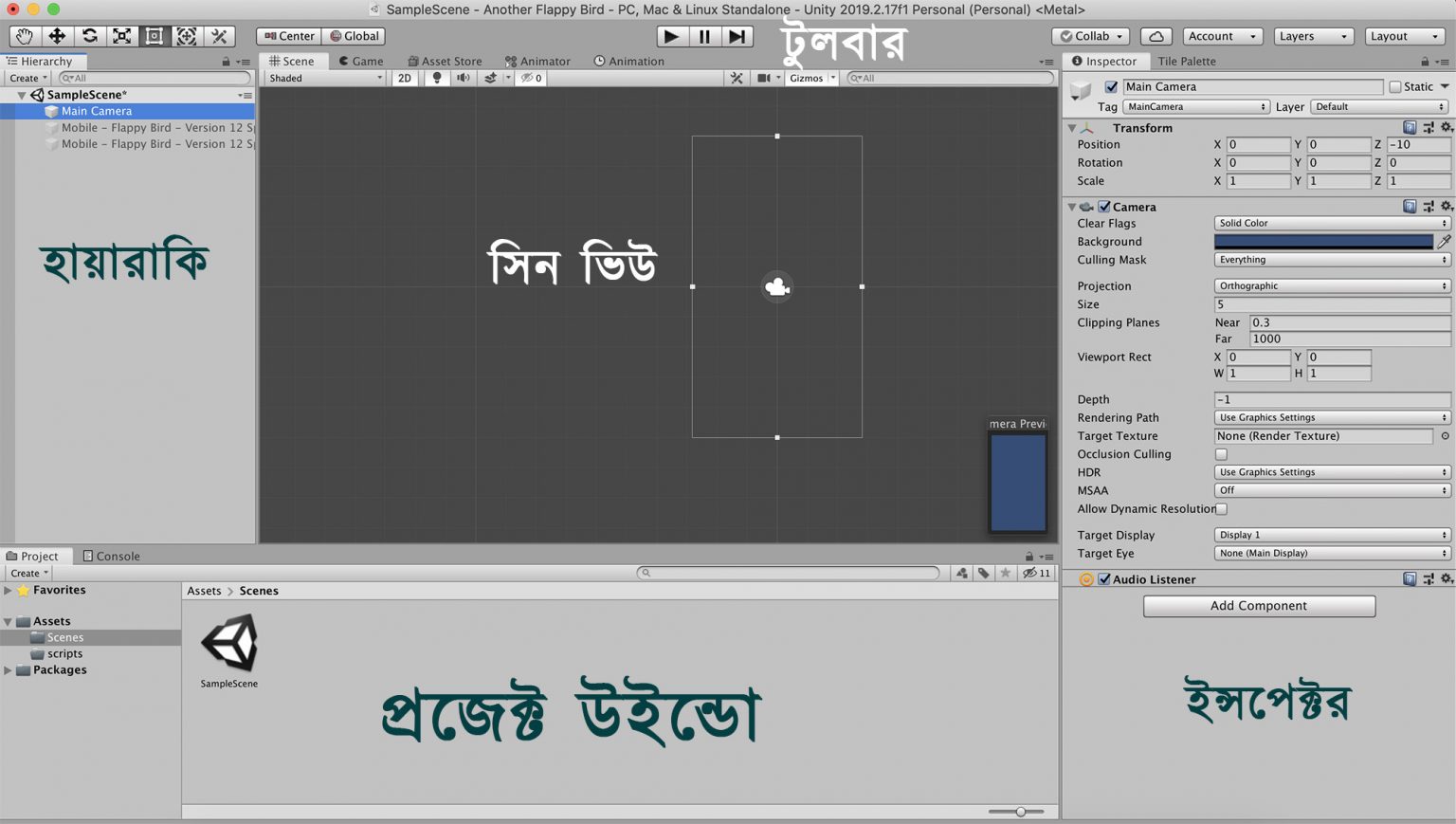Open the Console tab

[112, 556]
